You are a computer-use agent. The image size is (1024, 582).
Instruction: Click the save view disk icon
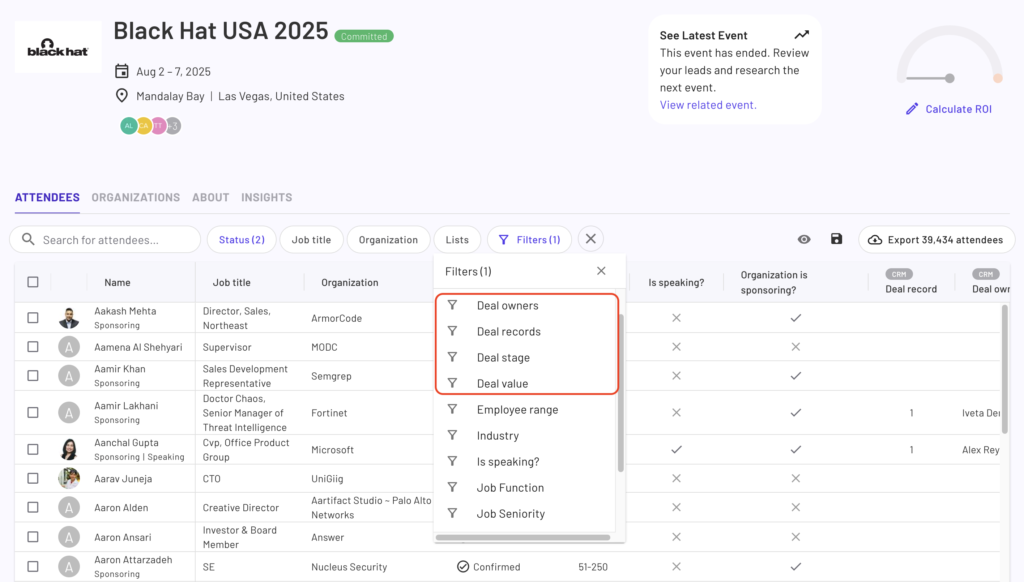[836, 239]
